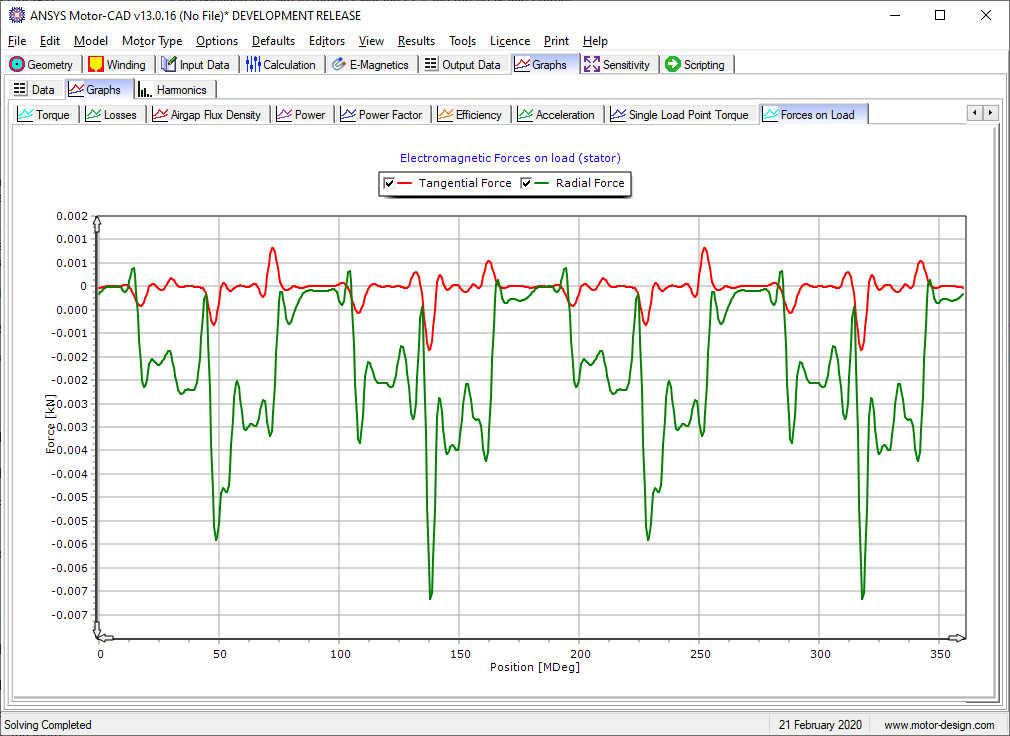Open the Licence menu
1010x736 pixels.
510,41
